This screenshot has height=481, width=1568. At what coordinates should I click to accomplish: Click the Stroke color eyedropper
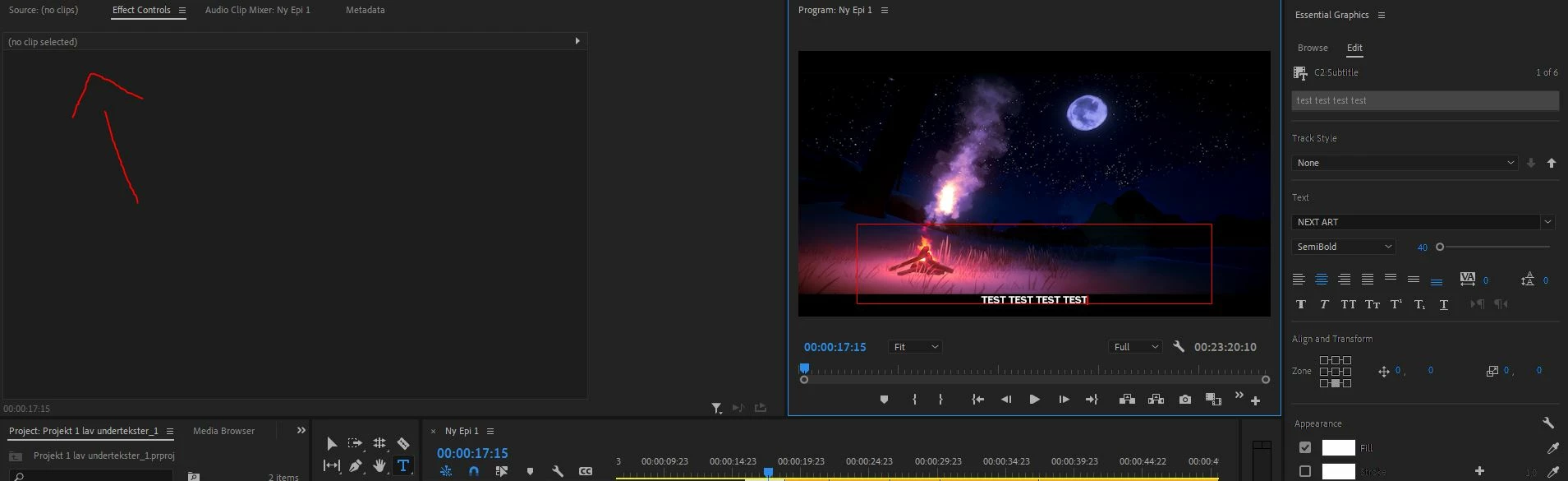(1552, 472)
